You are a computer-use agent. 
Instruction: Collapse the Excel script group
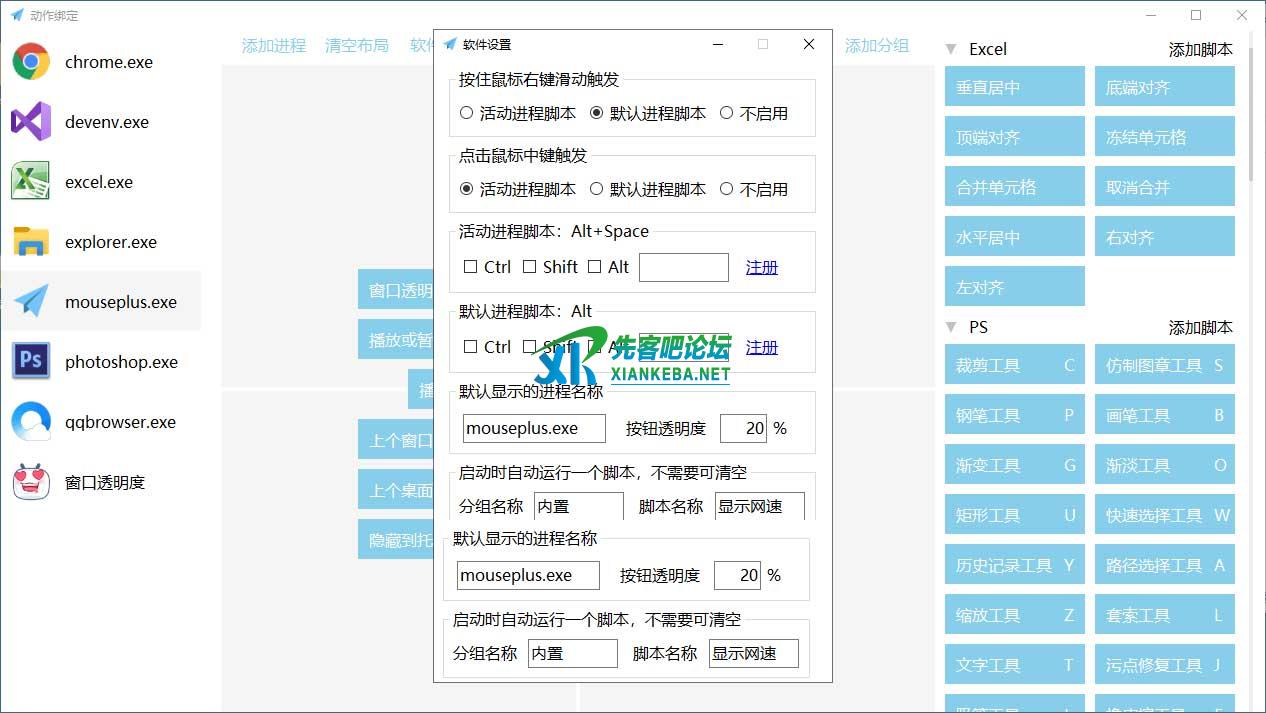coord(951,49)
